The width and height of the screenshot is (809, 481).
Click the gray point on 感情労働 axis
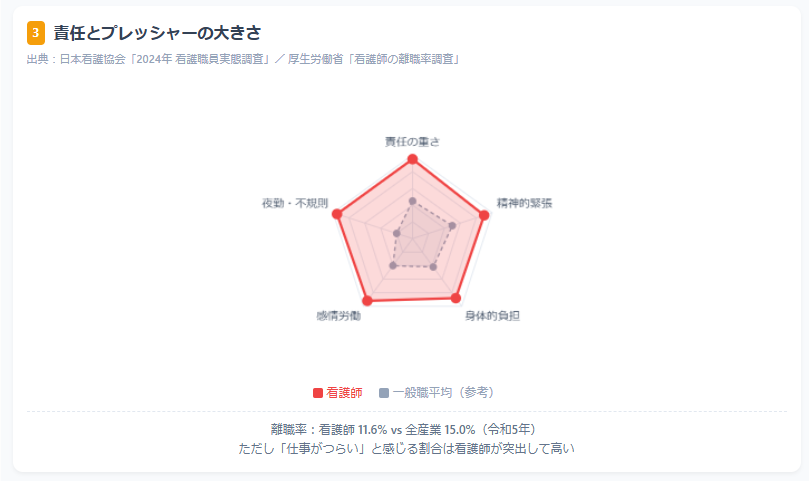click(x=393, y=265)
